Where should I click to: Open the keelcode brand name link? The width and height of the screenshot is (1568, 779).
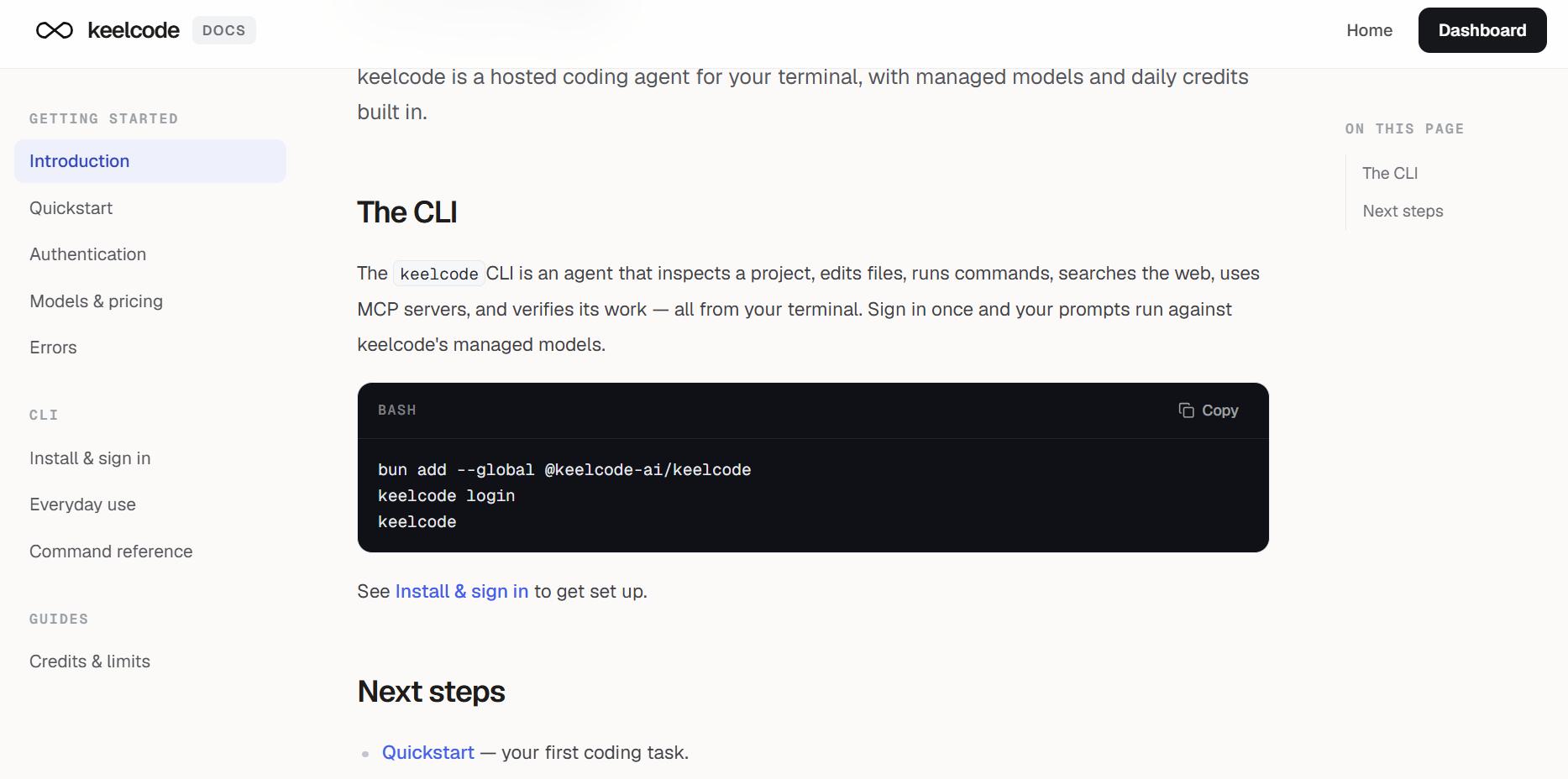coord(134,30)
